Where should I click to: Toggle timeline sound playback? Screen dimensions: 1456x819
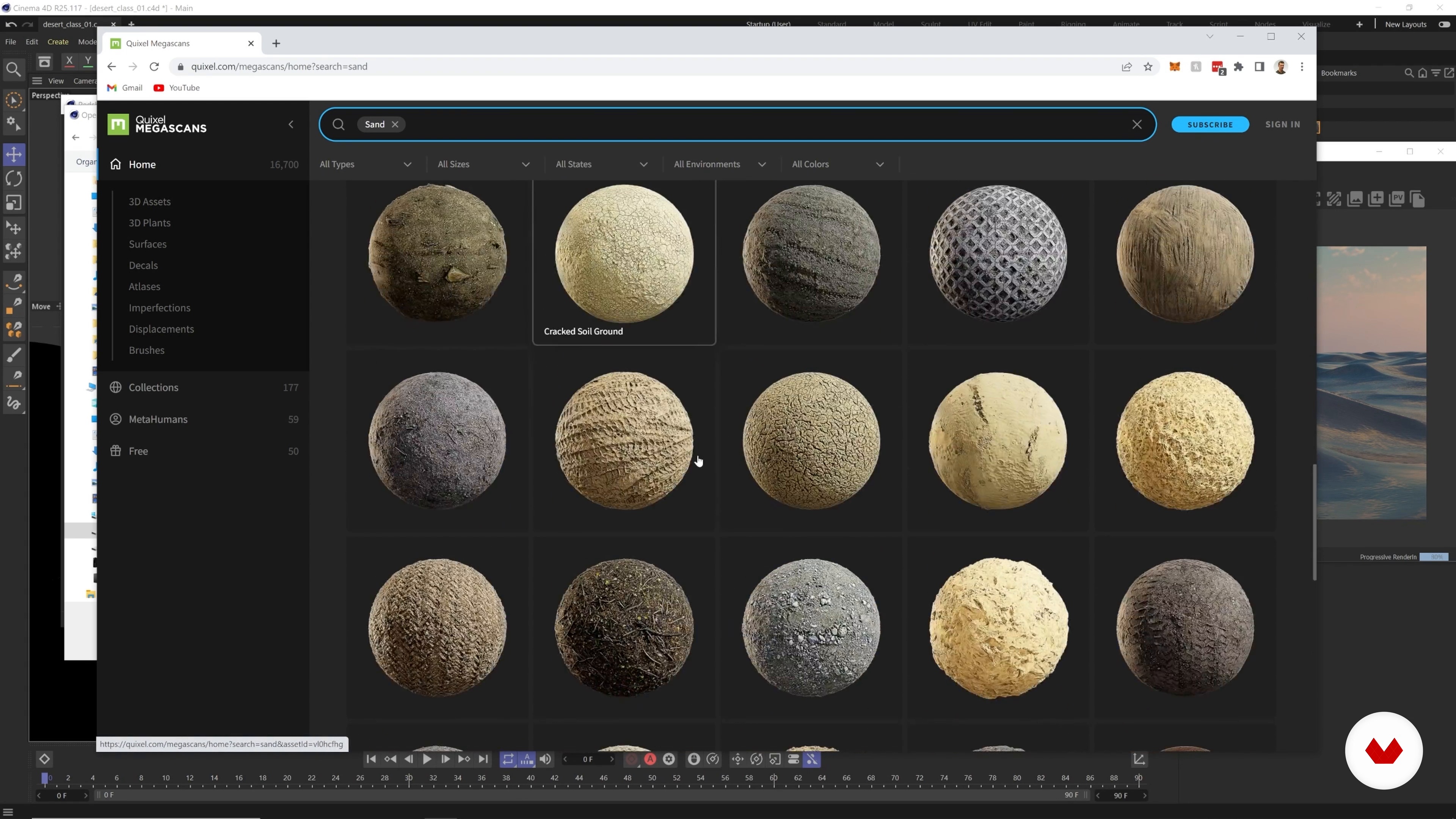click(546, 759)
